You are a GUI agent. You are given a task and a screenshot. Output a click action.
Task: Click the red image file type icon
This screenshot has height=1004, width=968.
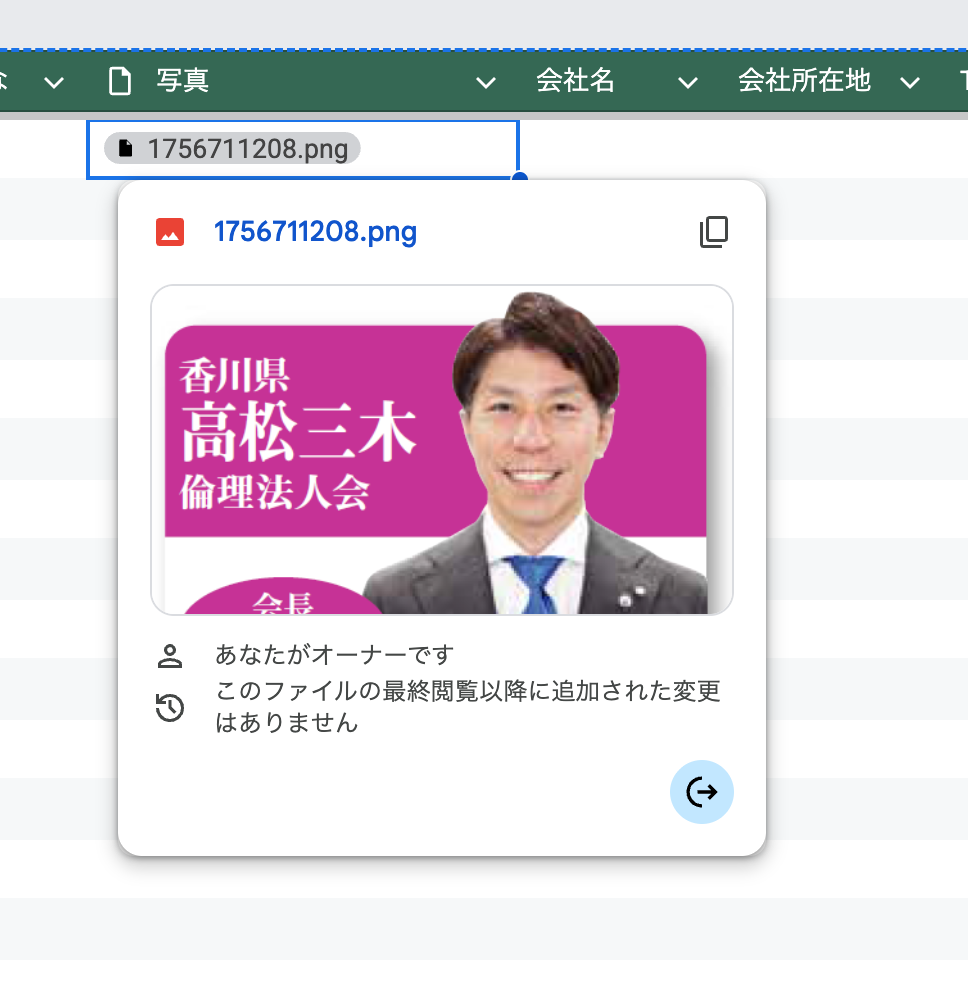pos(170,232)
